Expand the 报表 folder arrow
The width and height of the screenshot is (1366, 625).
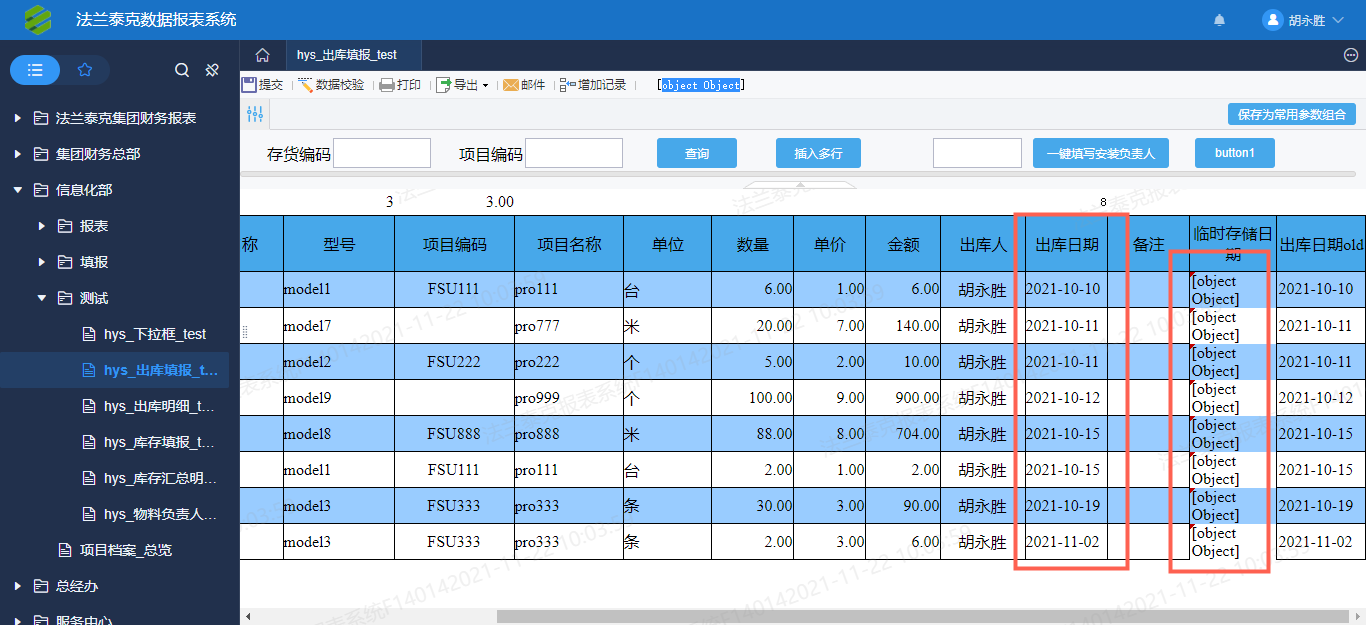[41, 226]
